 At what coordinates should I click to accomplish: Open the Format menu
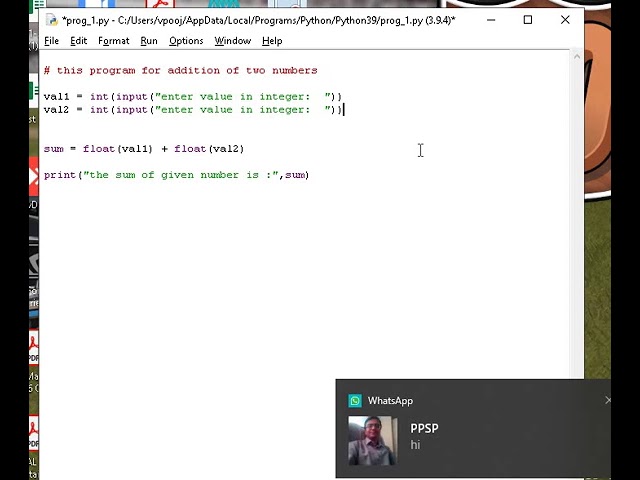pyautogui.click(x=113, y=41)
